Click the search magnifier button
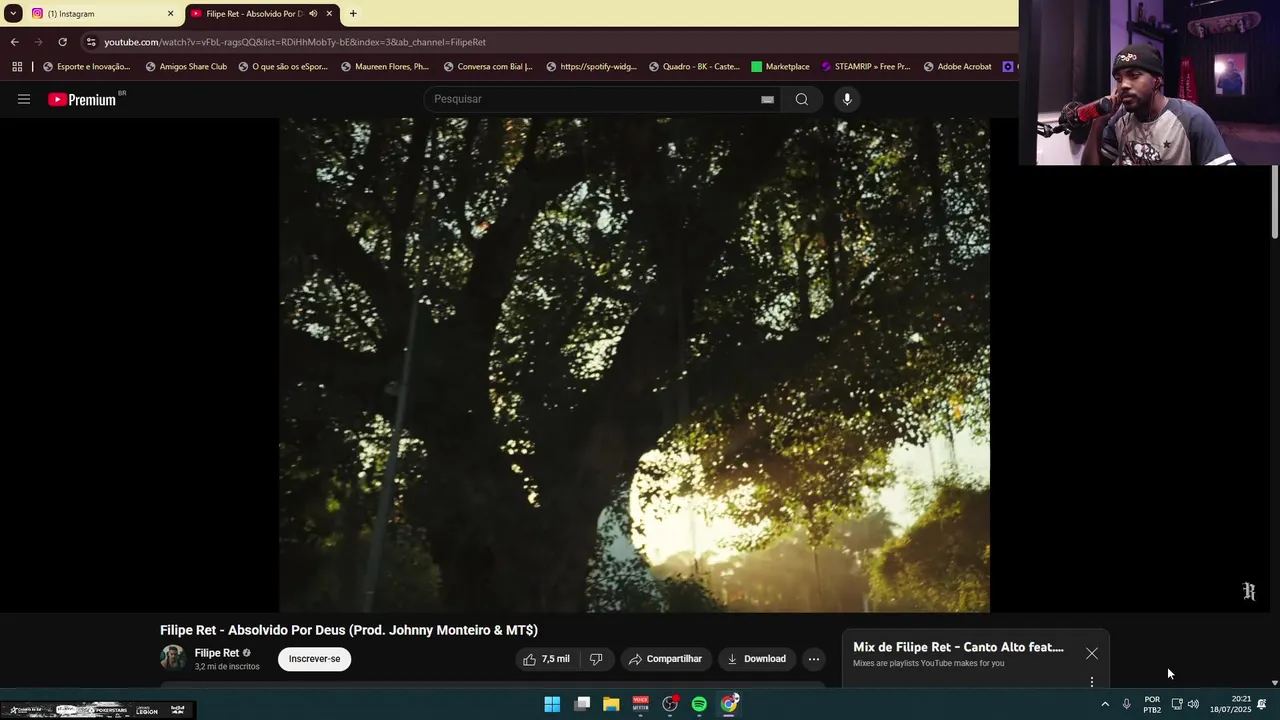Screen dimensions: 1280x720 click(802, 99)
